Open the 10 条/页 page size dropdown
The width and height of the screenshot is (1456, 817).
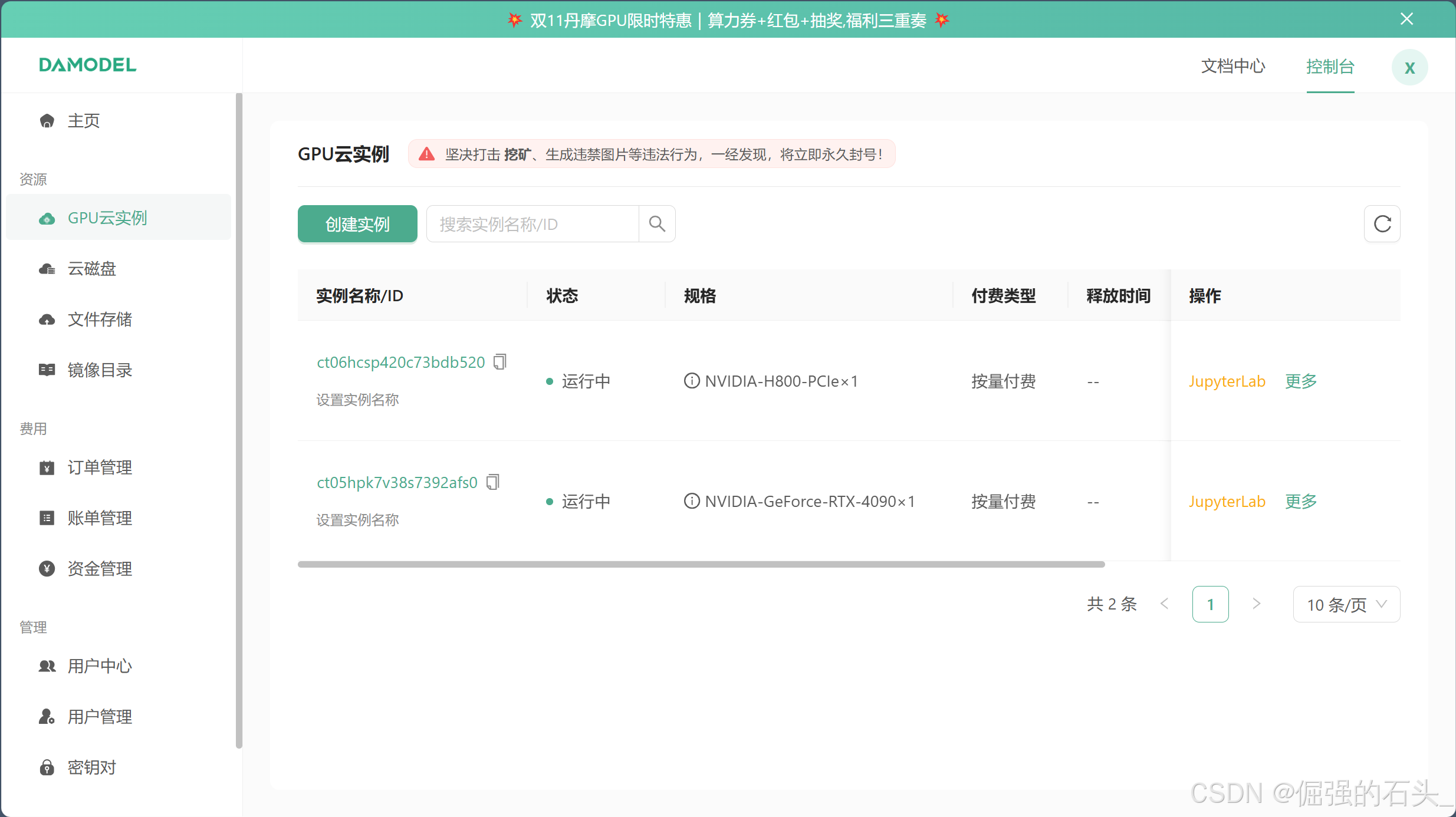point(1346,604)
